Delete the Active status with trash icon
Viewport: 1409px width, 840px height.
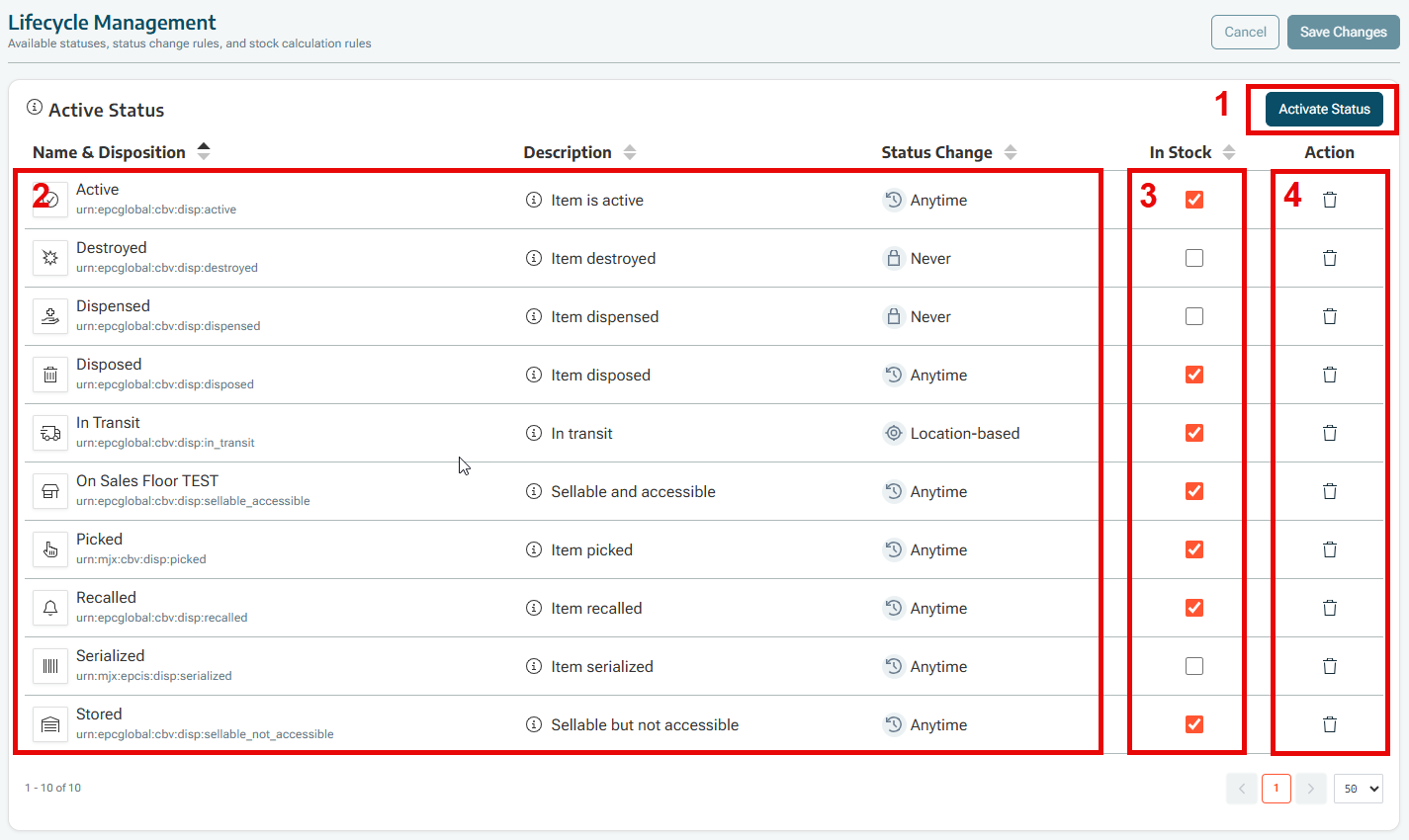1330,200
